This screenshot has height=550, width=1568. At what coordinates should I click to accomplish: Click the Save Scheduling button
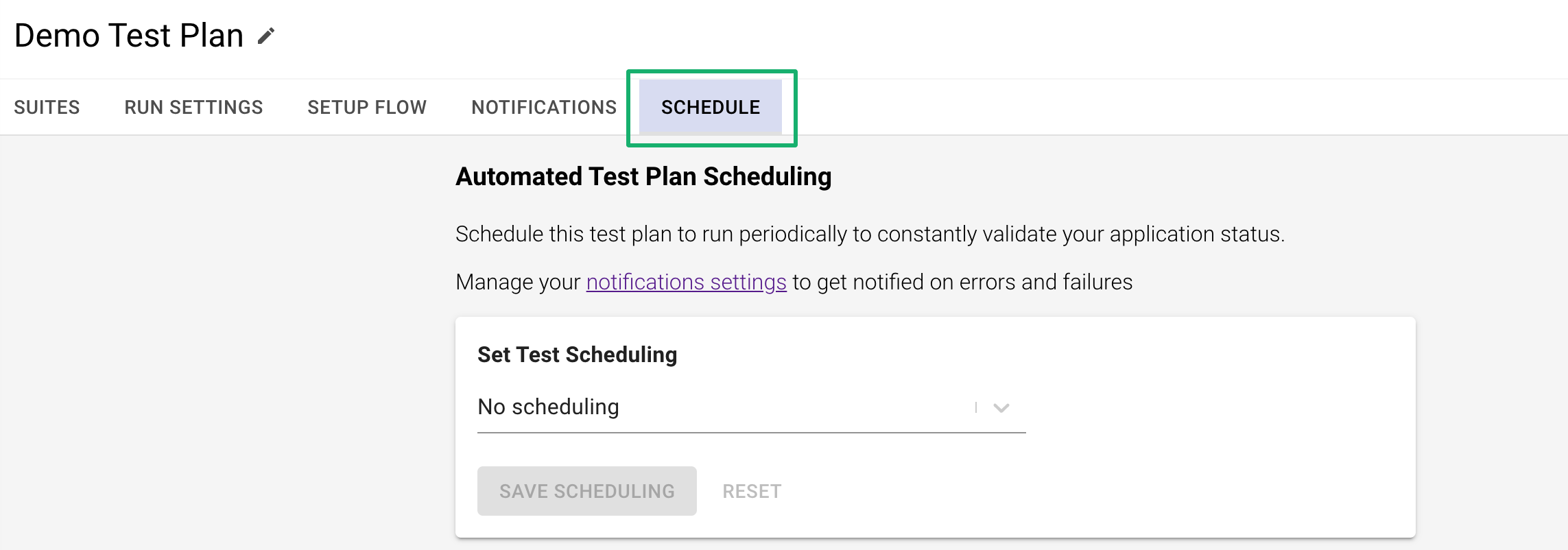(x=587, y=491)
